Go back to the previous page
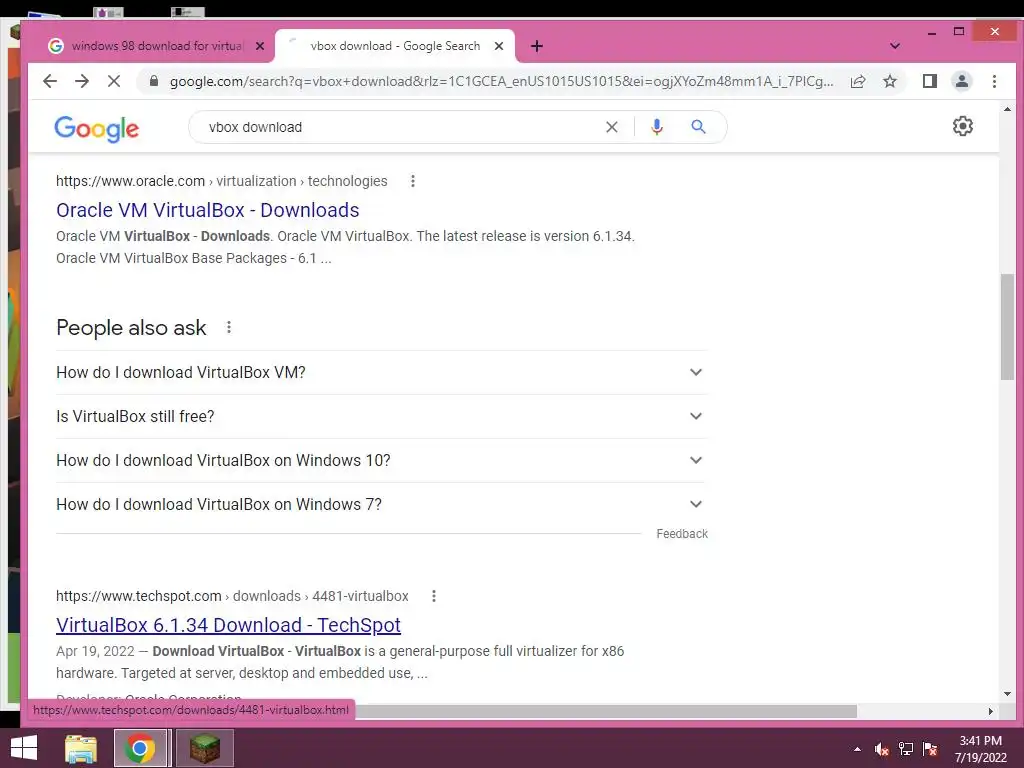1024x768 pixels. [50, 81]
